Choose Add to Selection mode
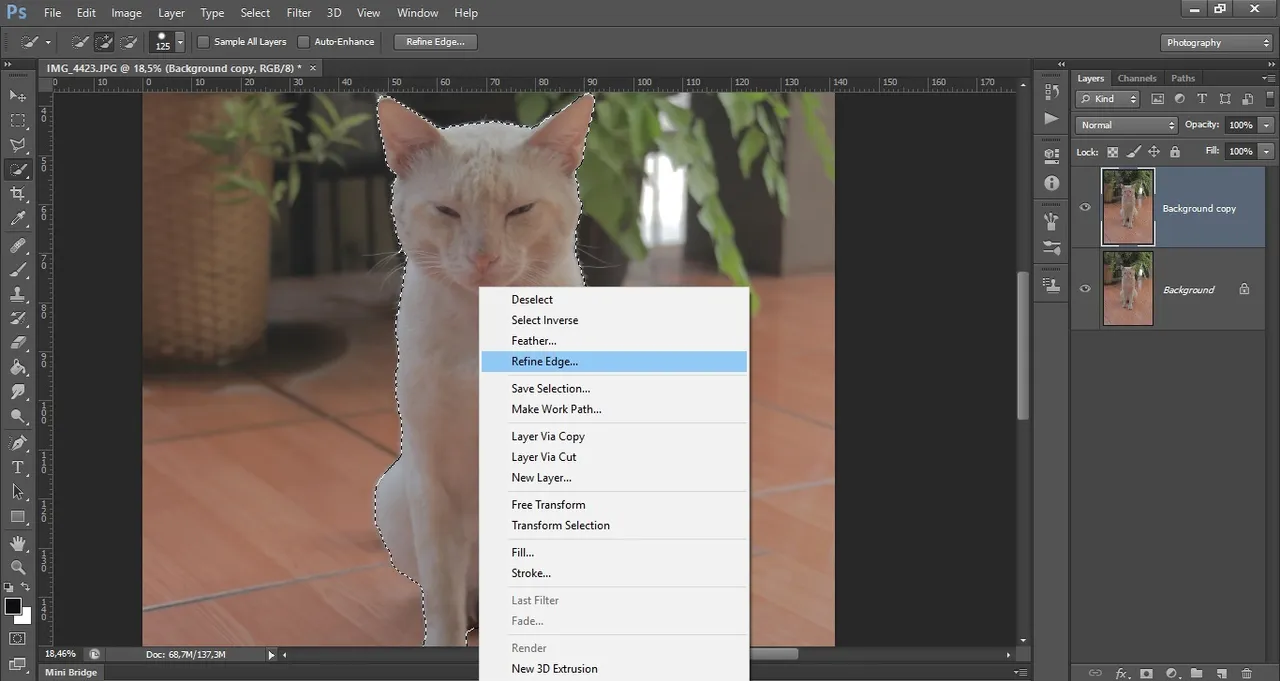1280x681 pixels. 104,42
